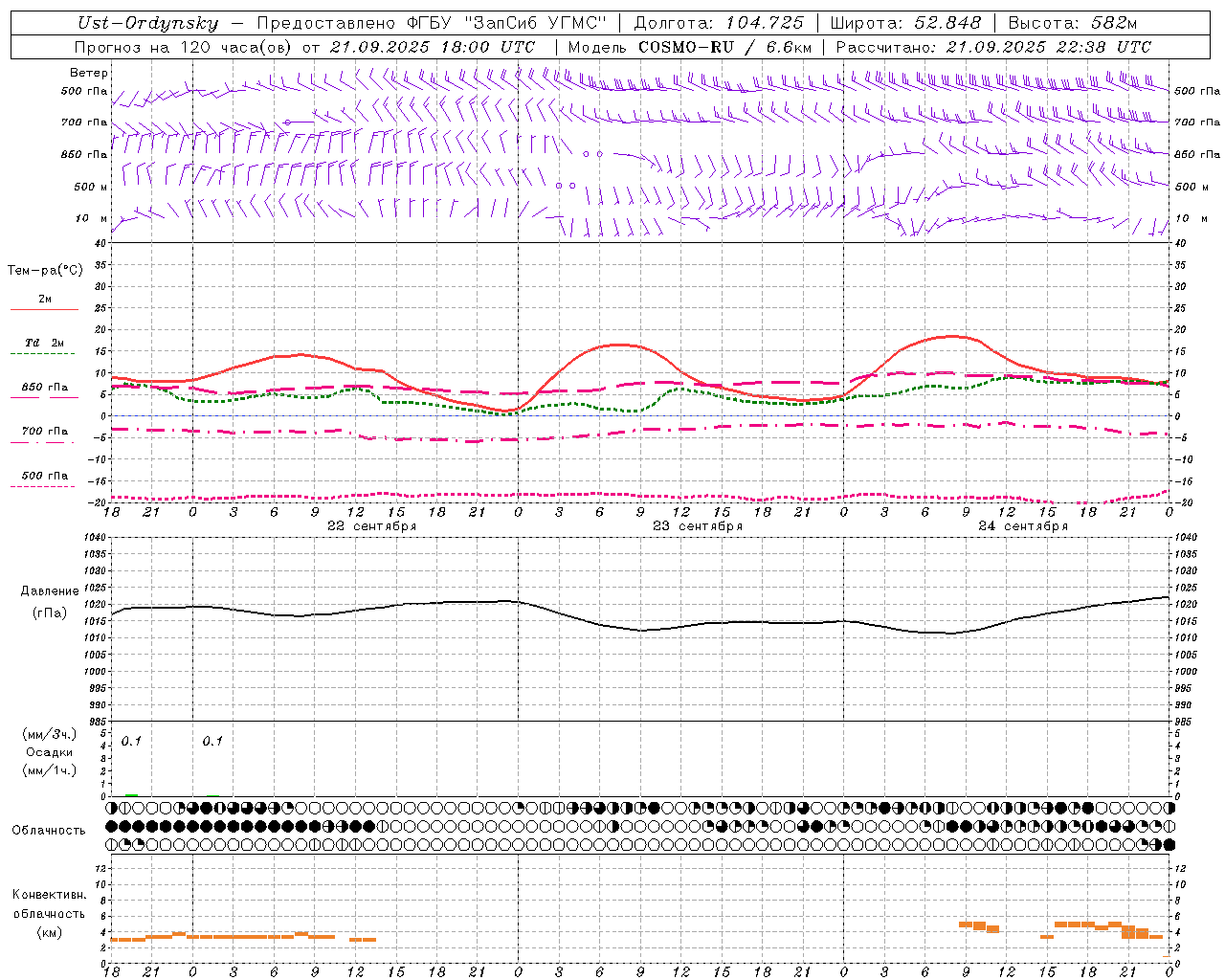Click the "(мм/3ч.)" precipitation unit label
The image size is (1225, 980).
click(x=50, y=735)
